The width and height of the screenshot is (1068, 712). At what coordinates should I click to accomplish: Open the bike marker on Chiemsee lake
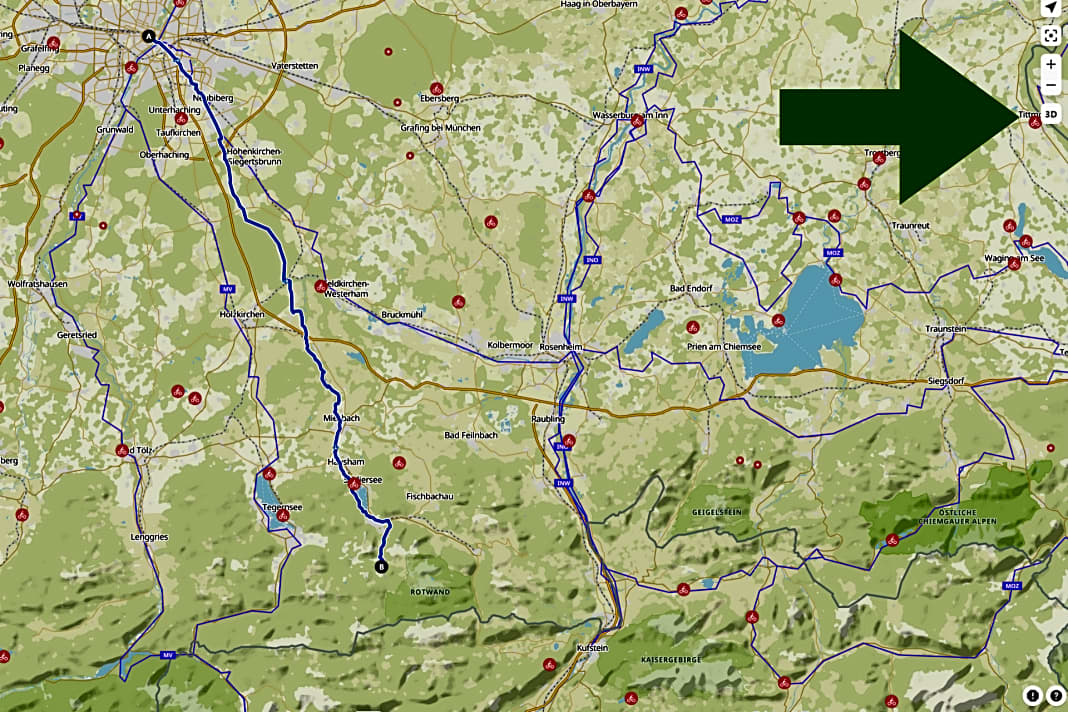click(x=778, y=320)
